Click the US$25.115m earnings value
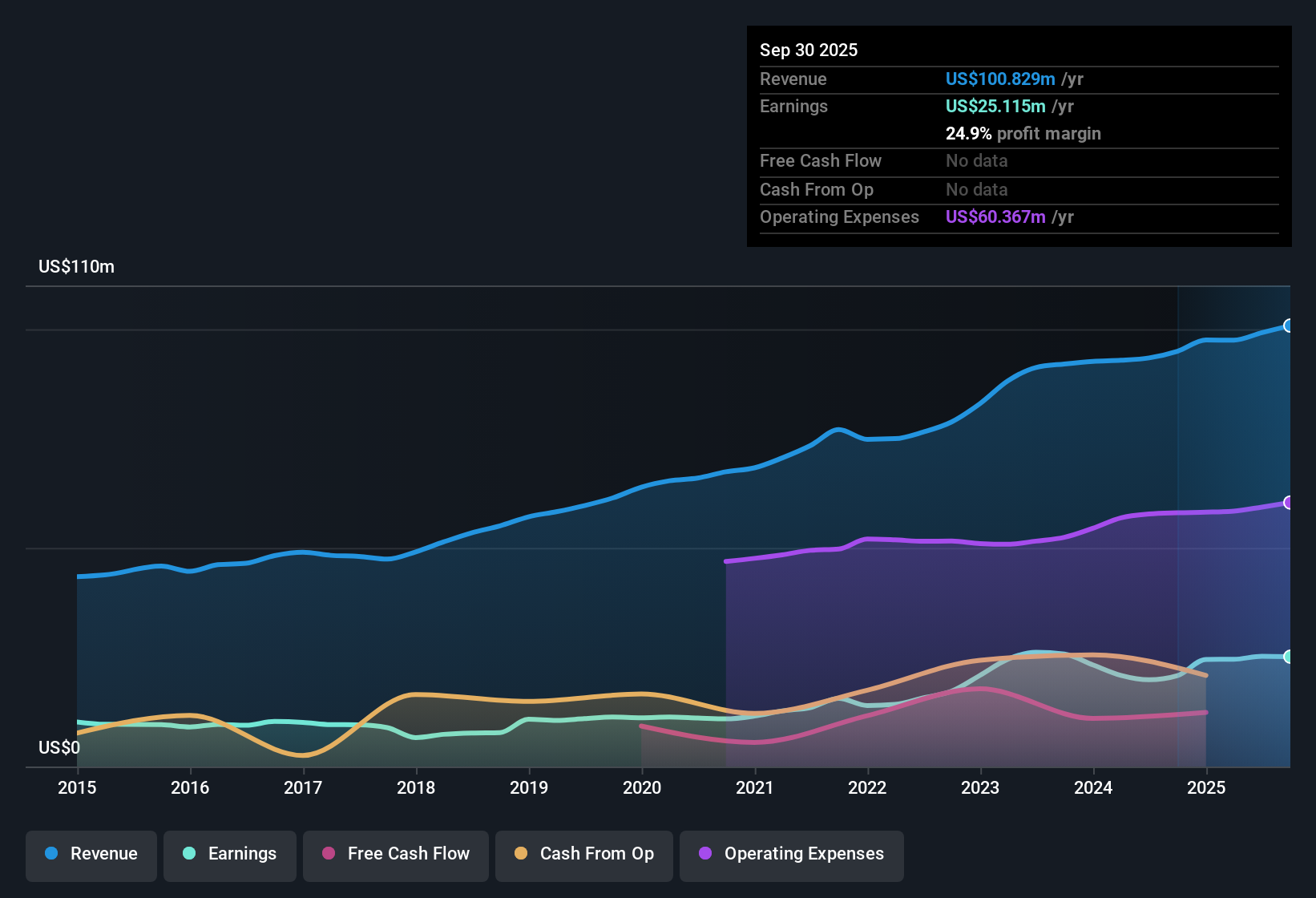1316x898 pixels. 995,106
